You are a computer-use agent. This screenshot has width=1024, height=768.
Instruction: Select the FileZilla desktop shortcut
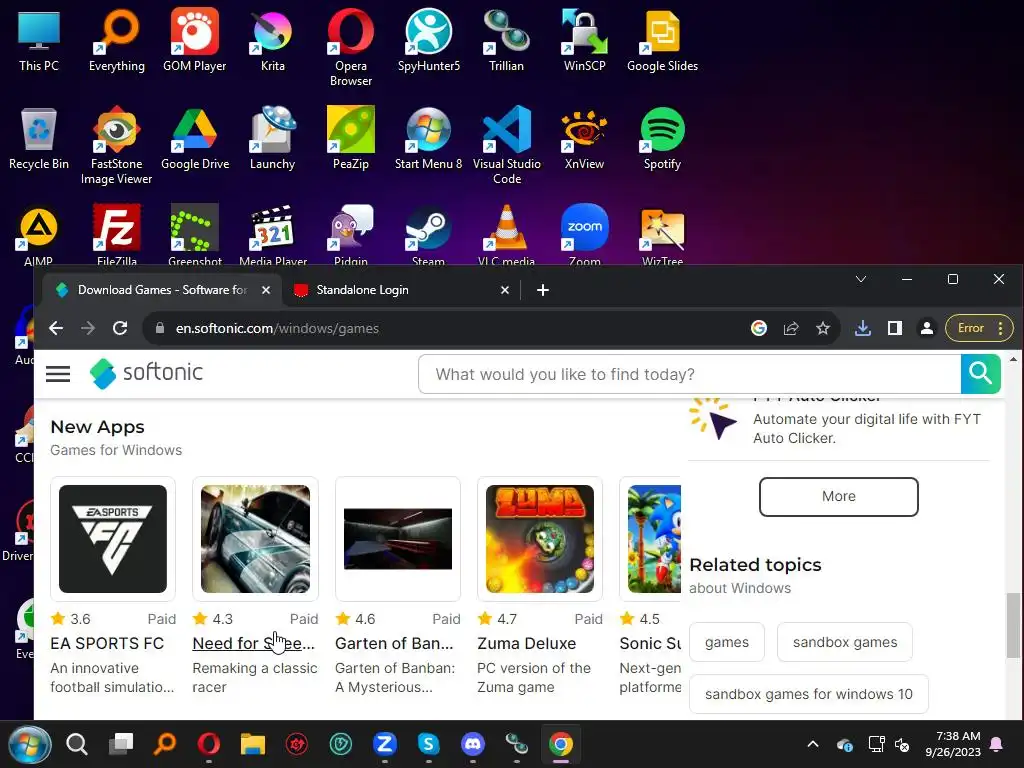click(x=117, y=235)
